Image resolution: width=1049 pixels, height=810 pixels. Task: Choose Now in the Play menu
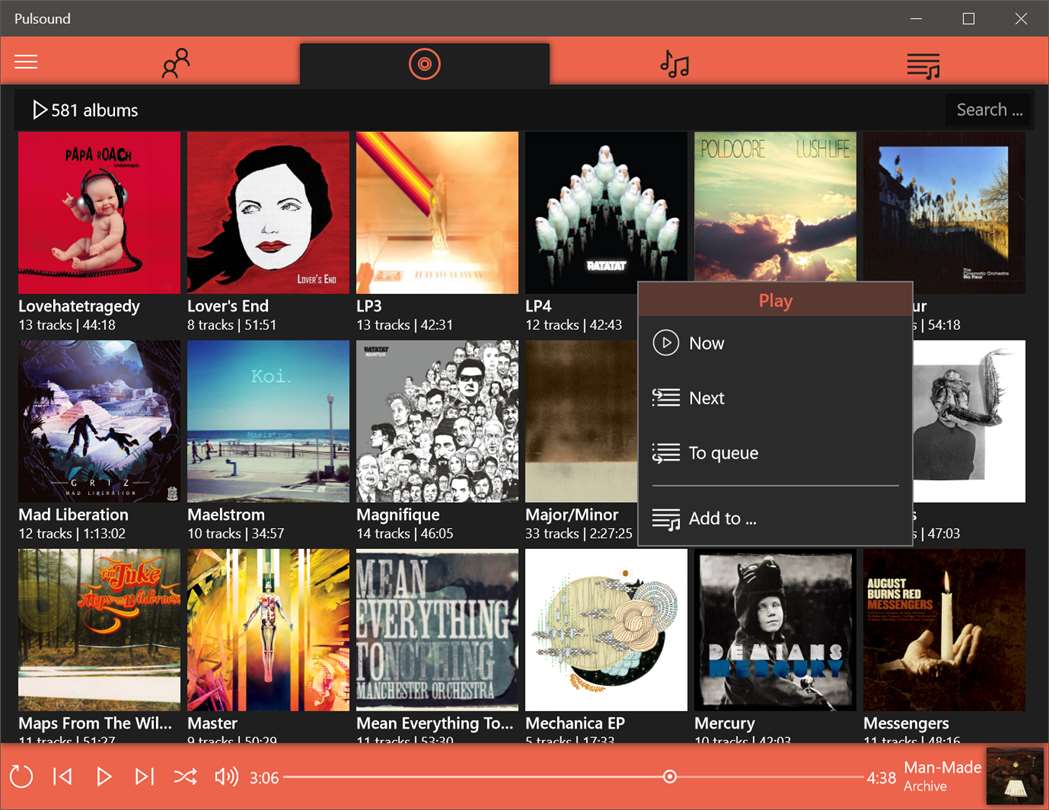point(775,343)
